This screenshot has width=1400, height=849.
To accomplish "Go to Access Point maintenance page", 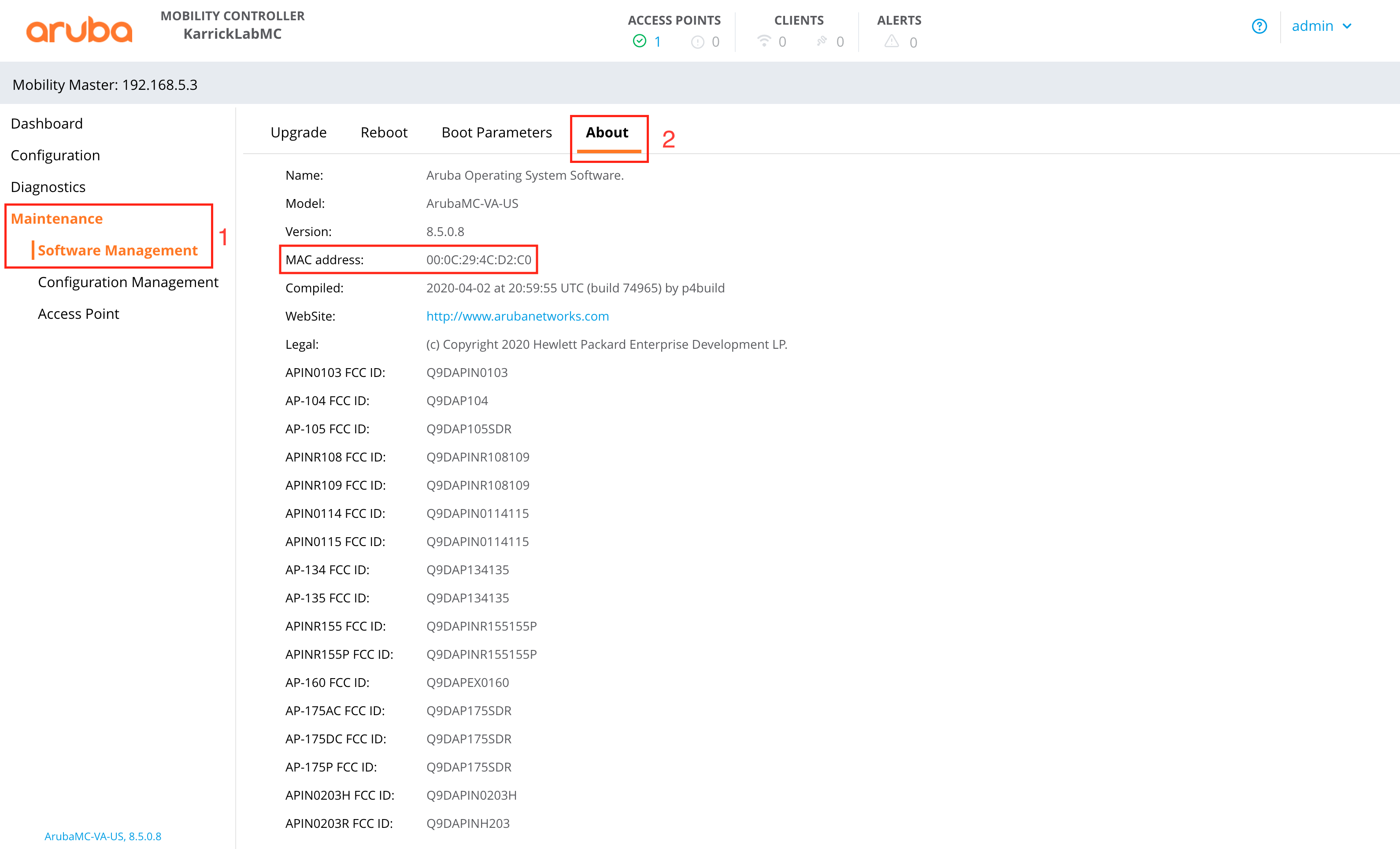I will click(78, 314).
